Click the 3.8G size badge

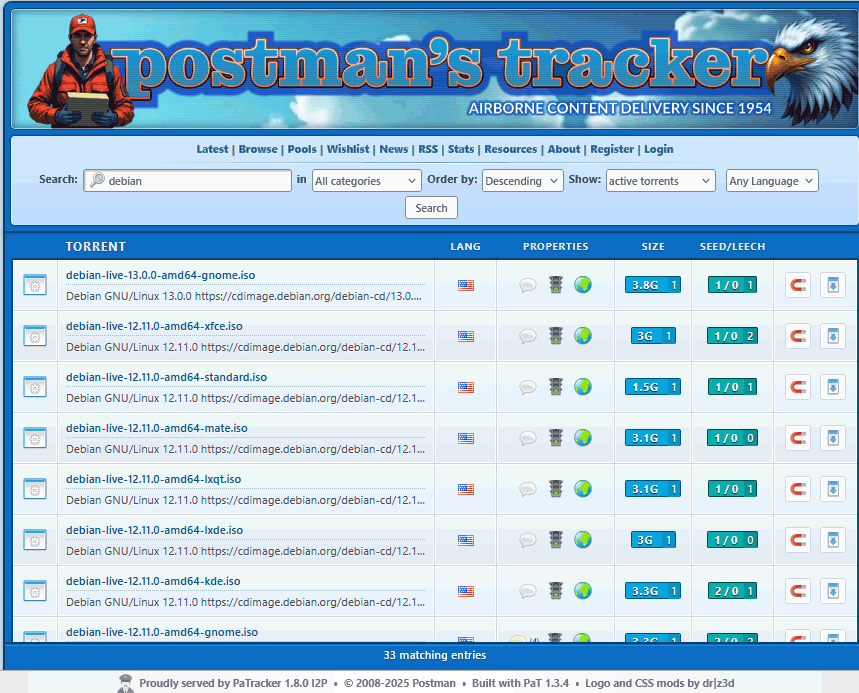coord(653,285)
